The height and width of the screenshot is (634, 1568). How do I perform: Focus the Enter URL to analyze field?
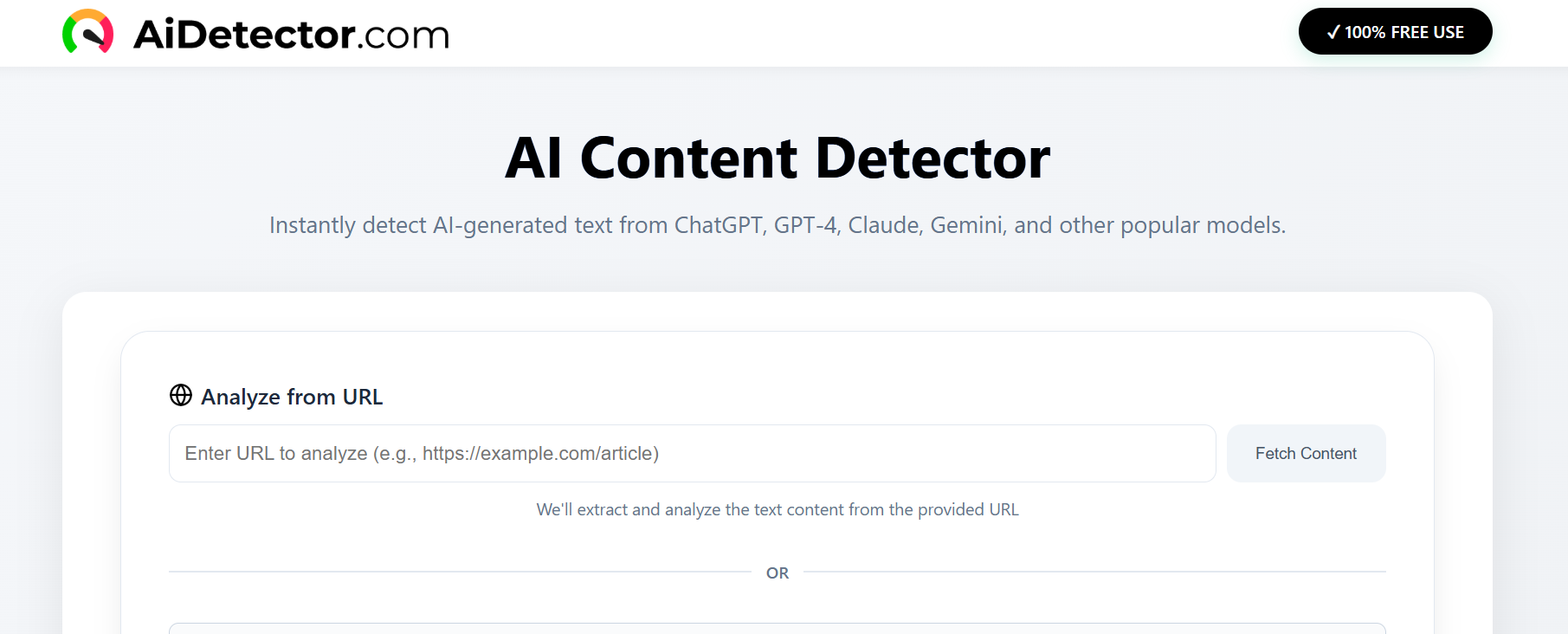click(x=692, y=453)
